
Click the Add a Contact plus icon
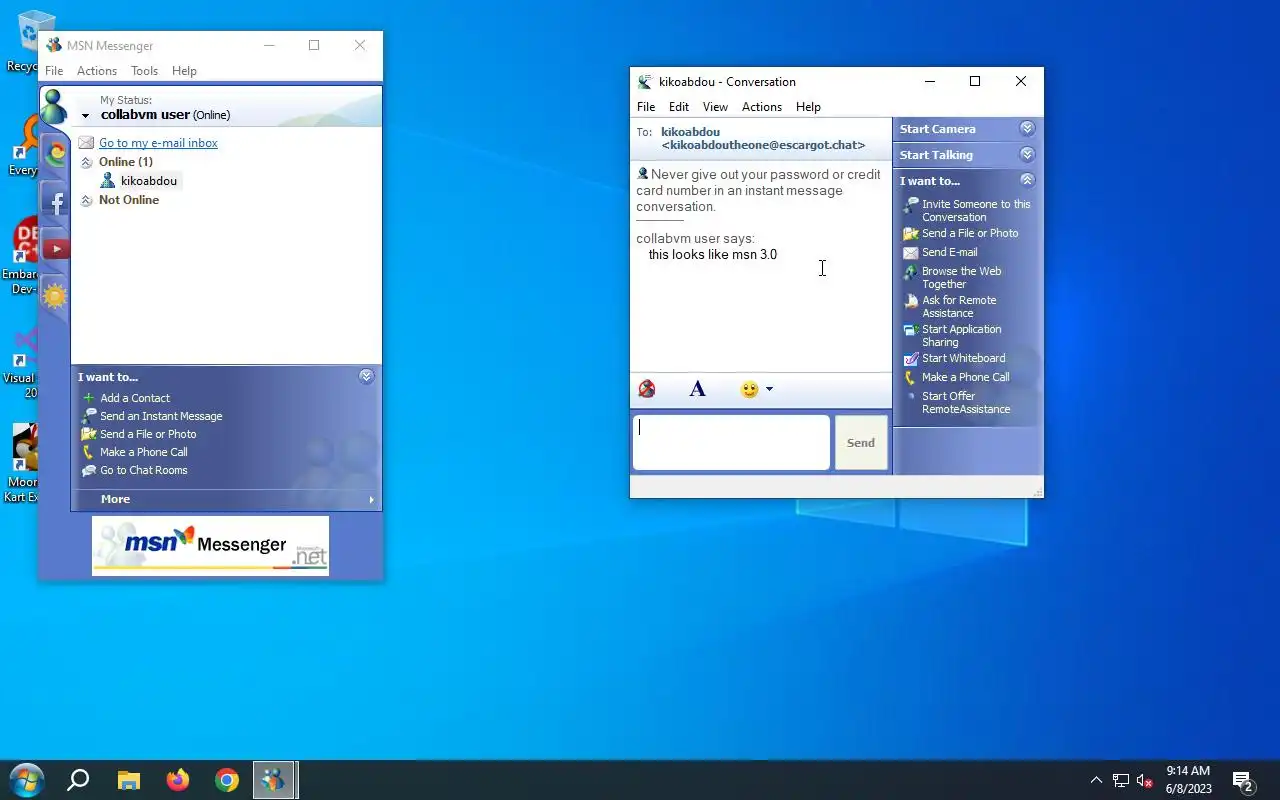click(x=89, y=398)
